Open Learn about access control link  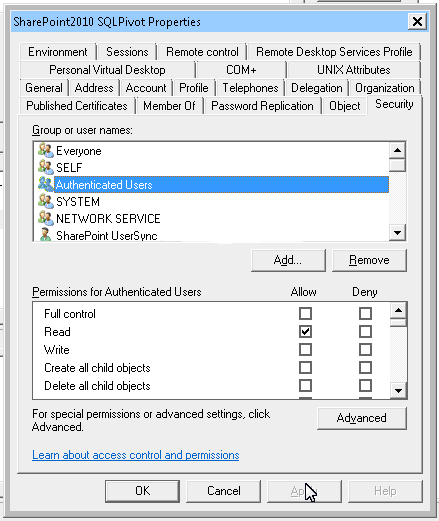click(136, 455)
